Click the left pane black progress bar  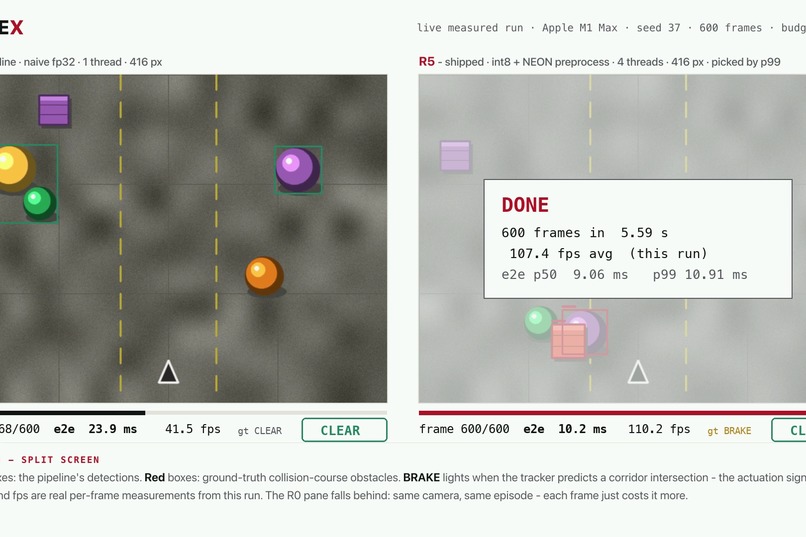(x=72, y=412)
